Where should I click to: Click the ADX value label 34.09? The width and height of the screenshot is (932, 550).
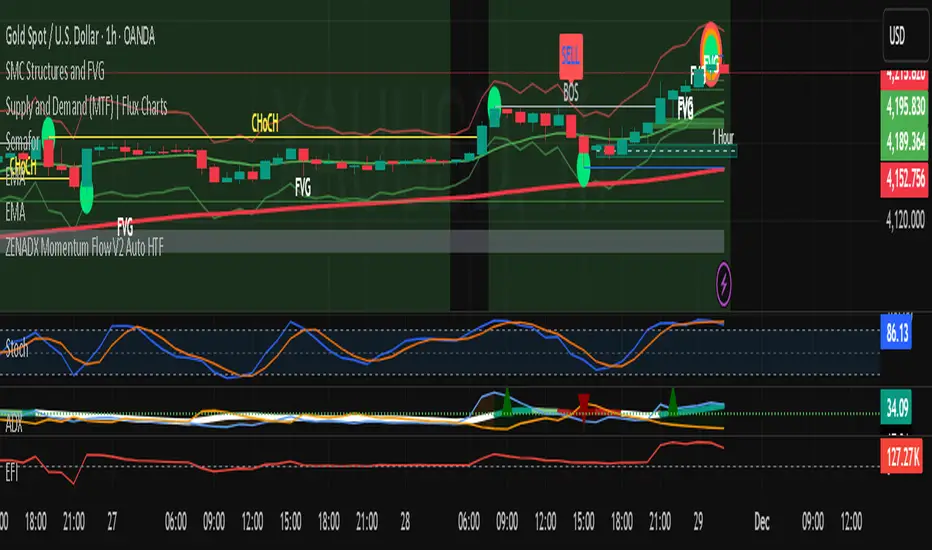tap(896, 408)
